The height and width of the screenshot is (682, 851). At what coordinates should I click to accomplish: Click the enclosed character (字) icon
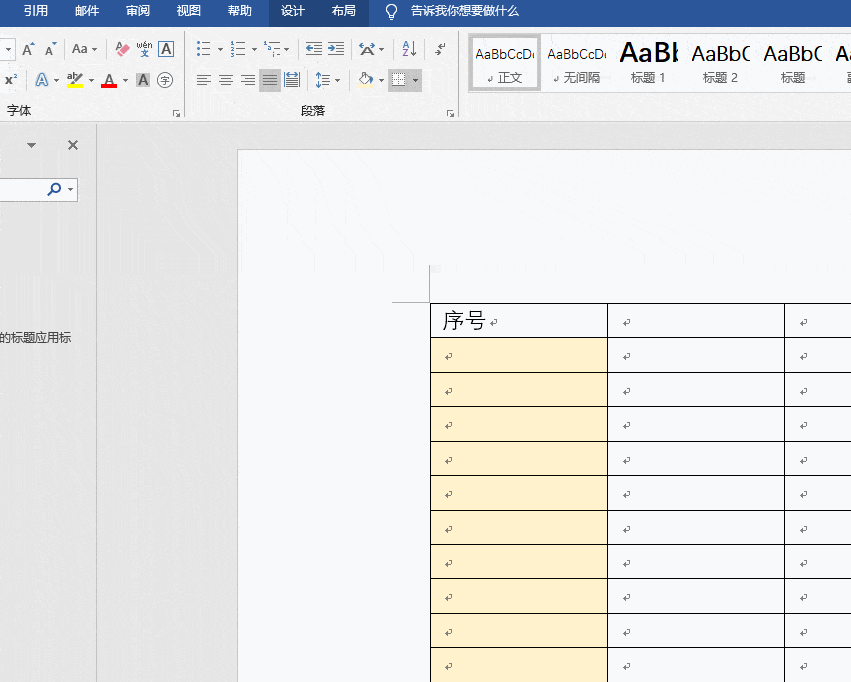tap(165, 80)
